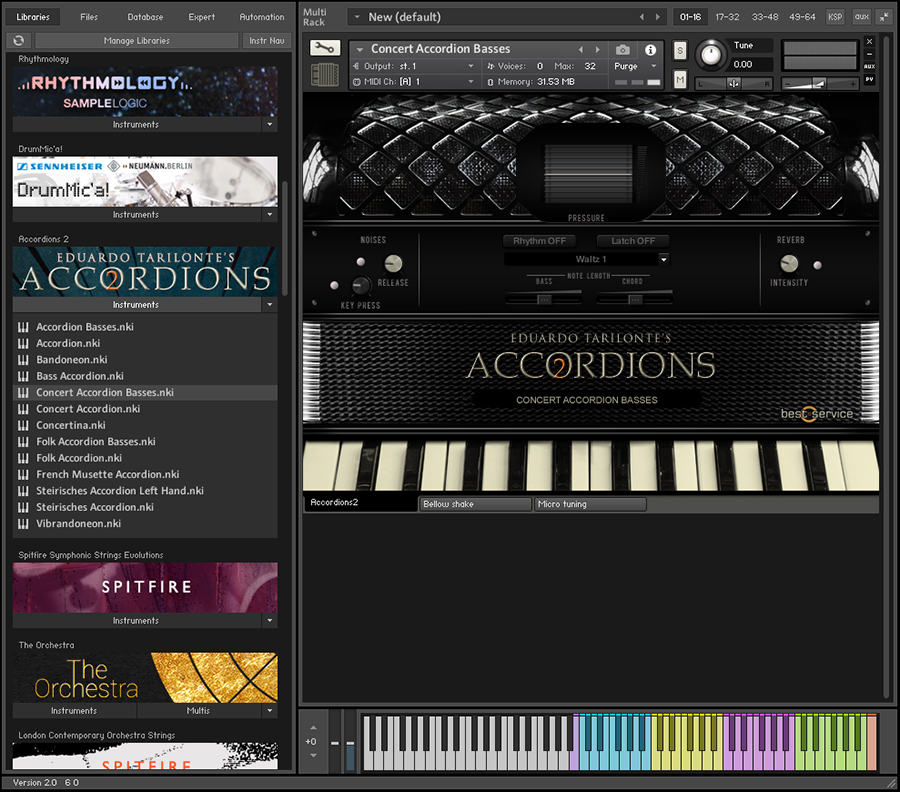Open instrument edit mode with the wrench icon
The height and width of the screenshot is (792, 900).
325,48
